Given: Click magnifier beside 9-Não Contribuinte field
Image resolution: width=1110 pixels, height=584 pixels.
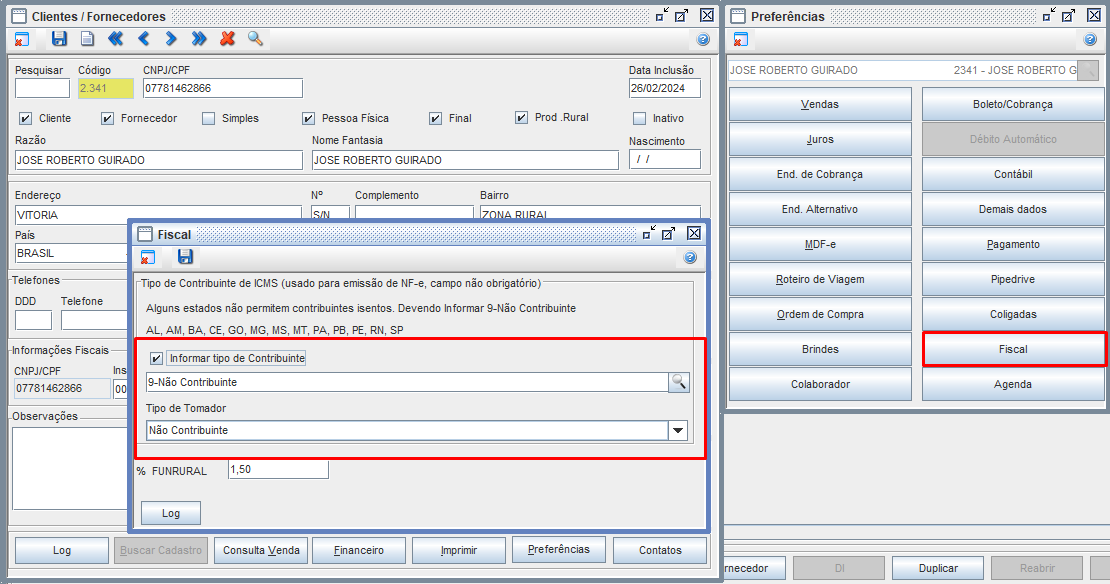Looking at the screenshot, I should coord(679,382).
